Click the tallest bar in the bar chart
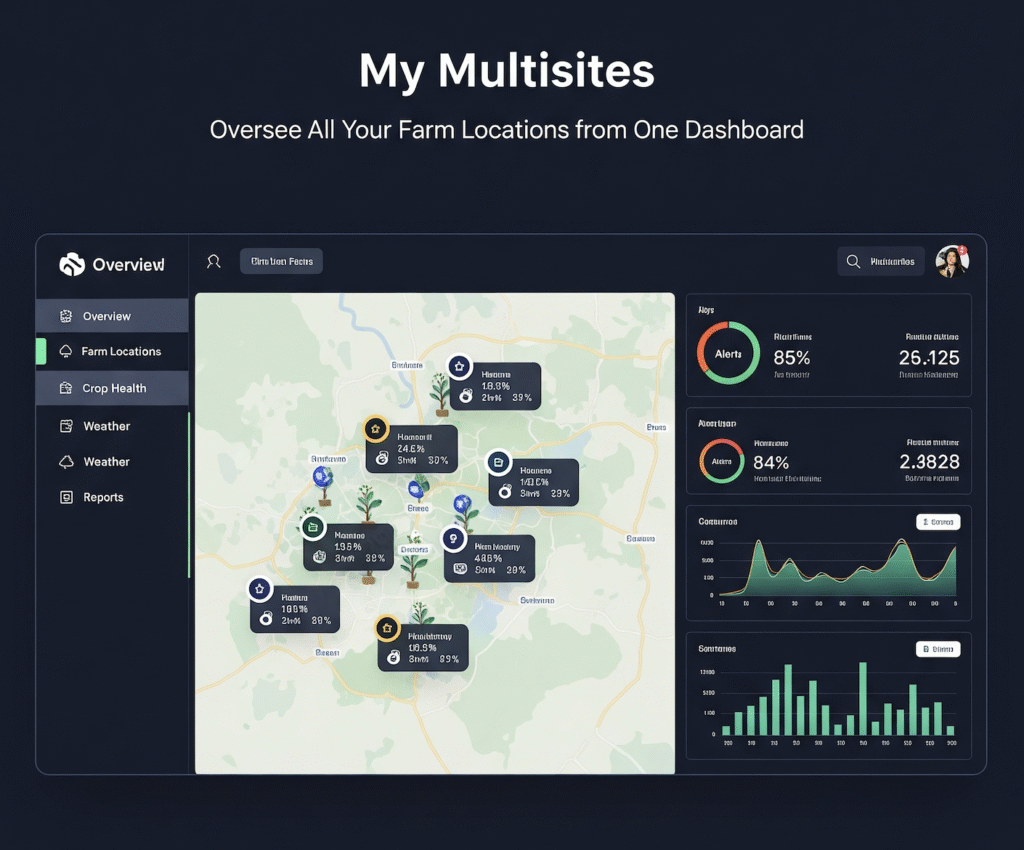Image resolution: width=1024 pixels, height=850 pixels. [862, 699]
